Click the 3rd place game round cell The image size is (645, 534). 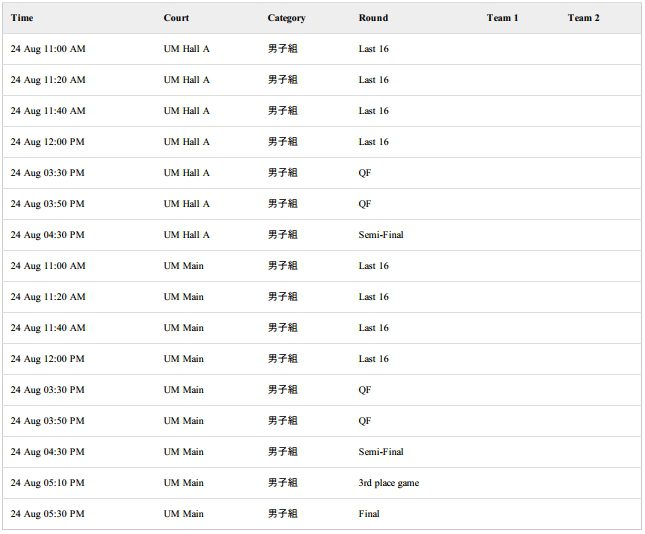[388, 483]
